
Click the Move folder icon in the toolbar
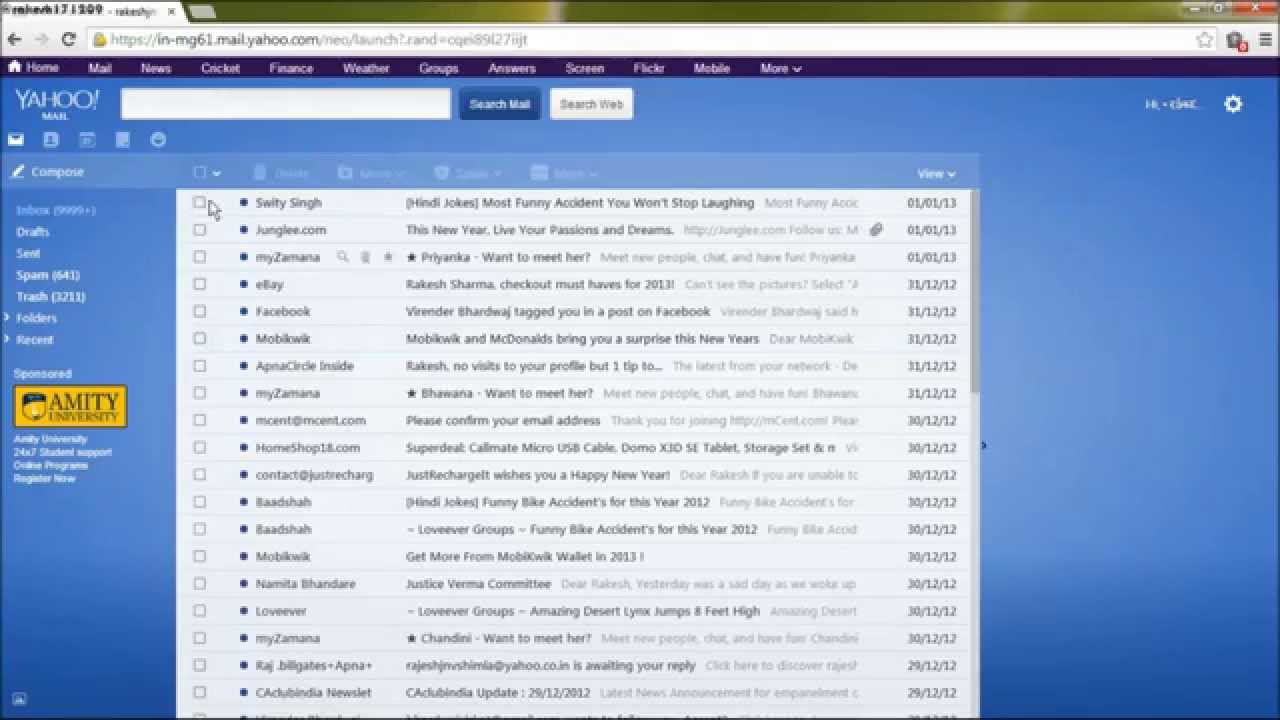(345, 173)
